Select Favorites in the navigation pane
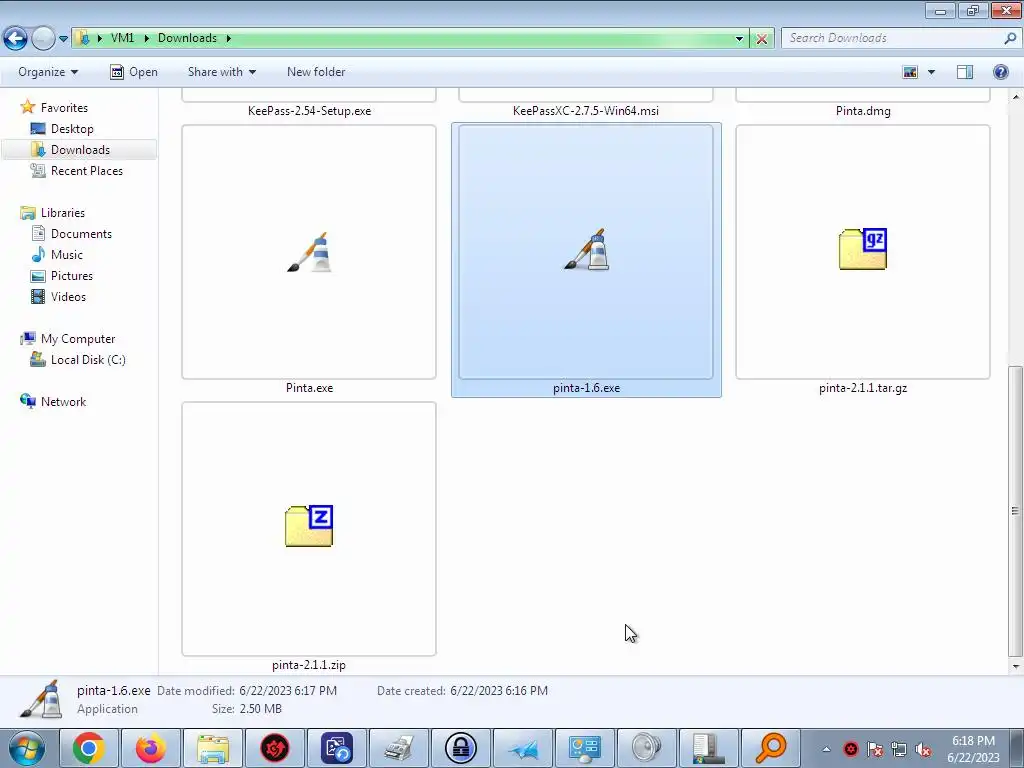Screen dimensions: 1024x768 coord(64,108)
